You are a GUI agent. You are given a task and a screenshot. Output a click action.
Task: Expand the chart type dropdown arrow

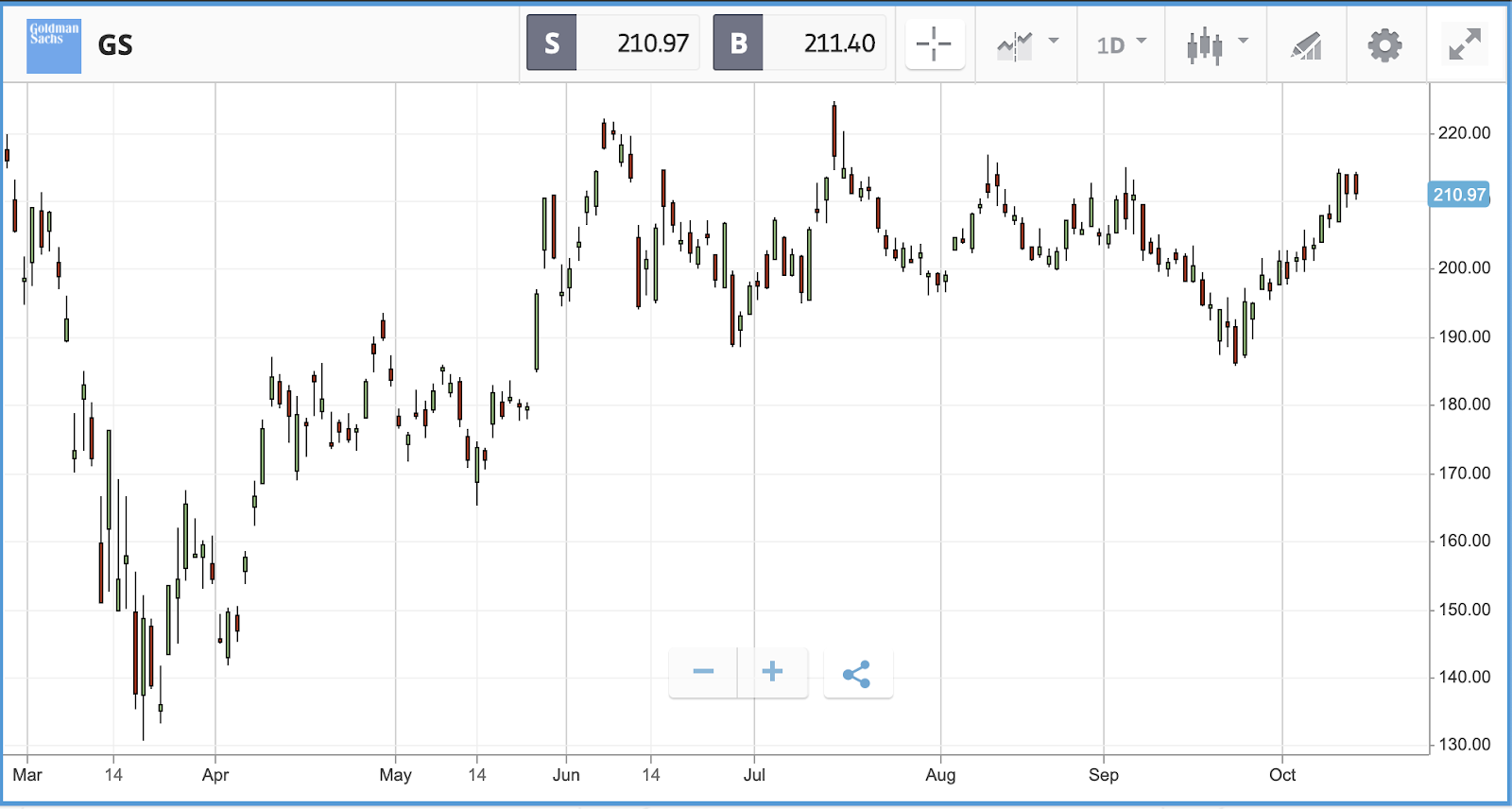click(x=1244, y=41)
